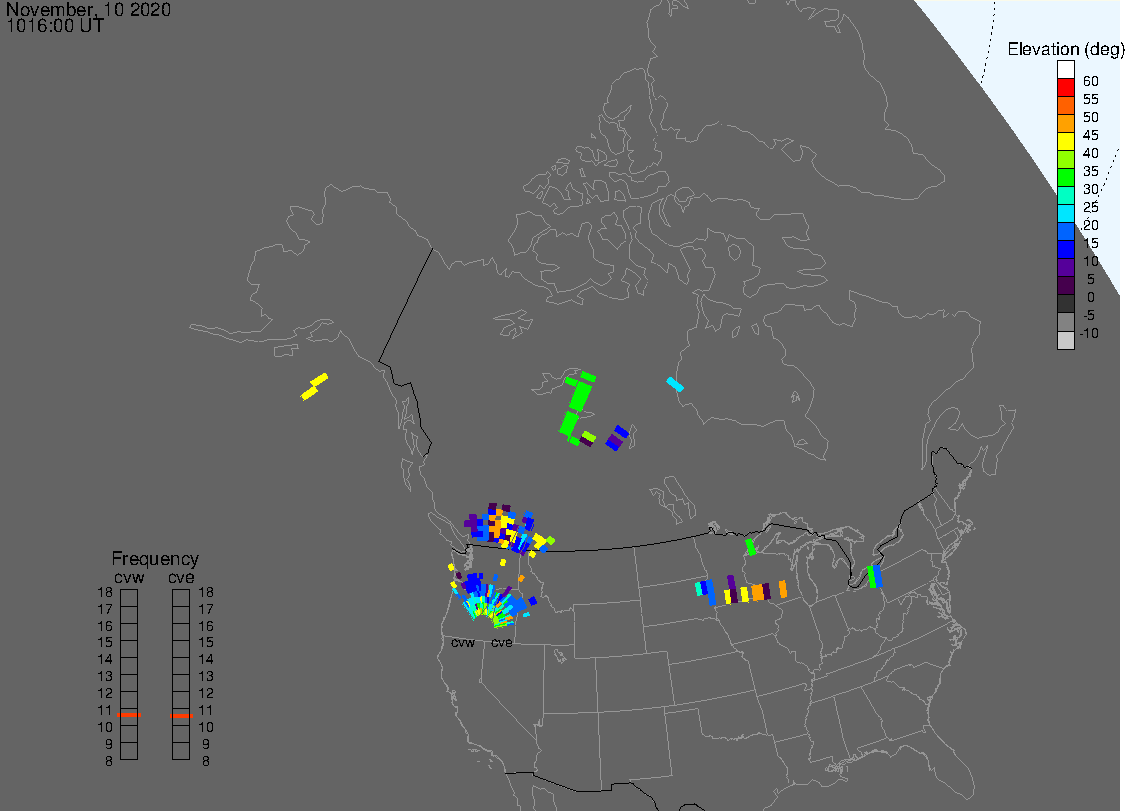Click the 'Frequency' legend heading

(155, 558)
